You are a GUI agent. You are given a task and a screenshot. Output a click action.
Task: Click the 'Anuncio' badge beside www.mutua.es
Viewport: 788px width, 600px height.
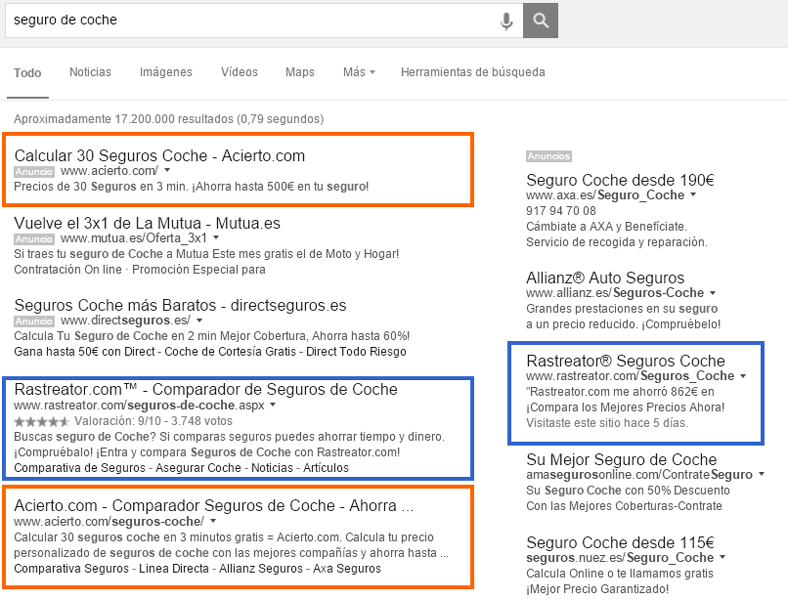click(x=34, y=239)
